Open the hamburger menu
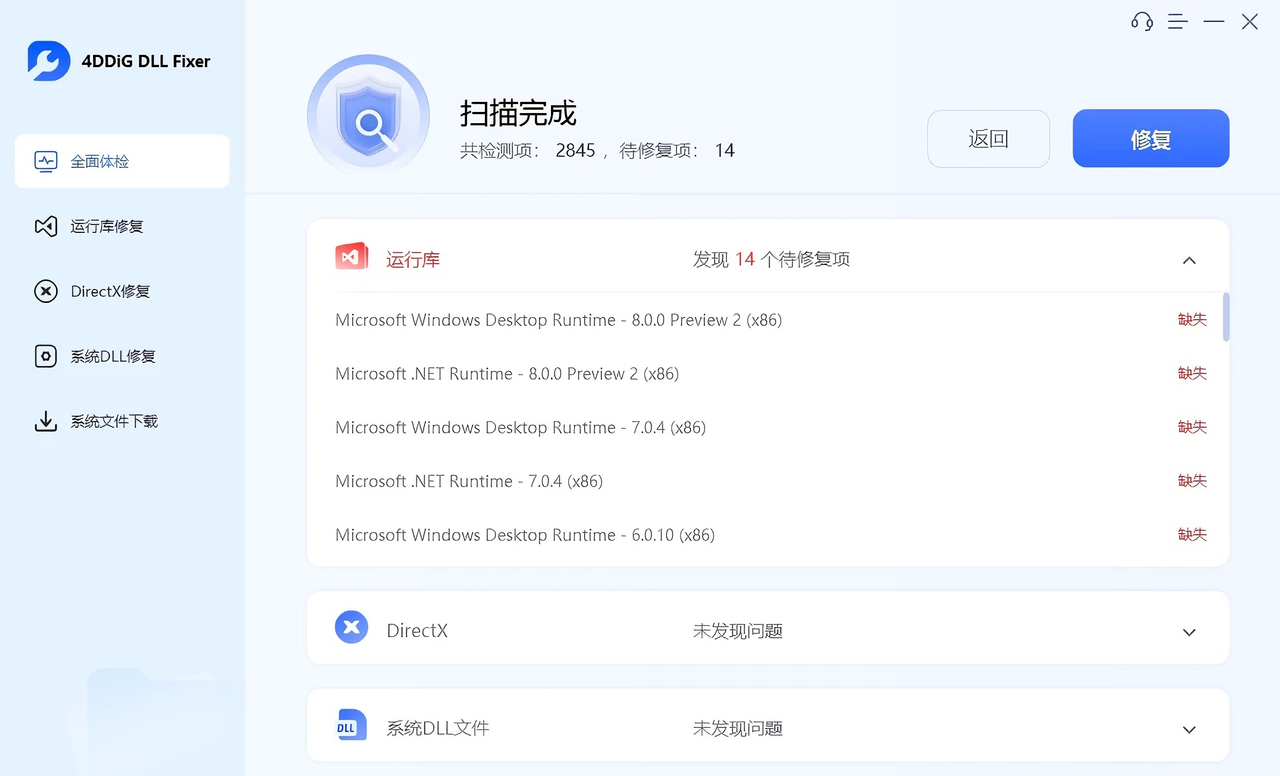This screenshot has width=1280, height=776. pos(1177,21)
